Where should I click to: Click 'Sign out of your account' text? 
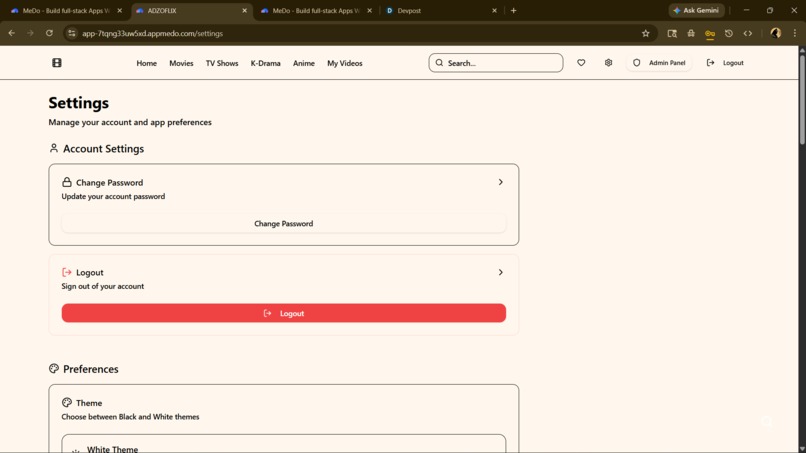(103, 286)
